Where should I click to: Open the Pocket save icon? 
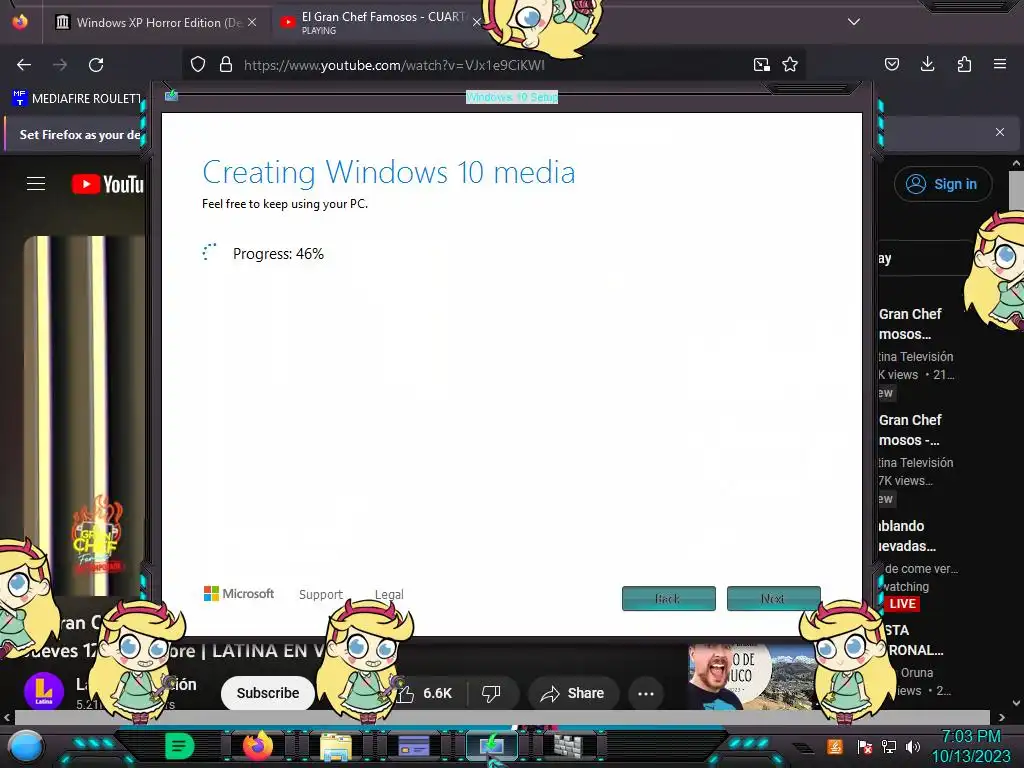891,64
